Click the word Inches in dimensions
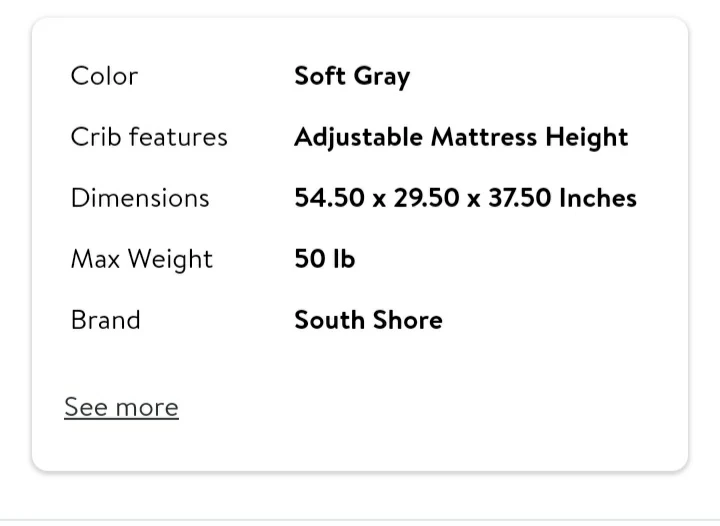The height and width of the screenshot is (526, 720). (598, 198)
